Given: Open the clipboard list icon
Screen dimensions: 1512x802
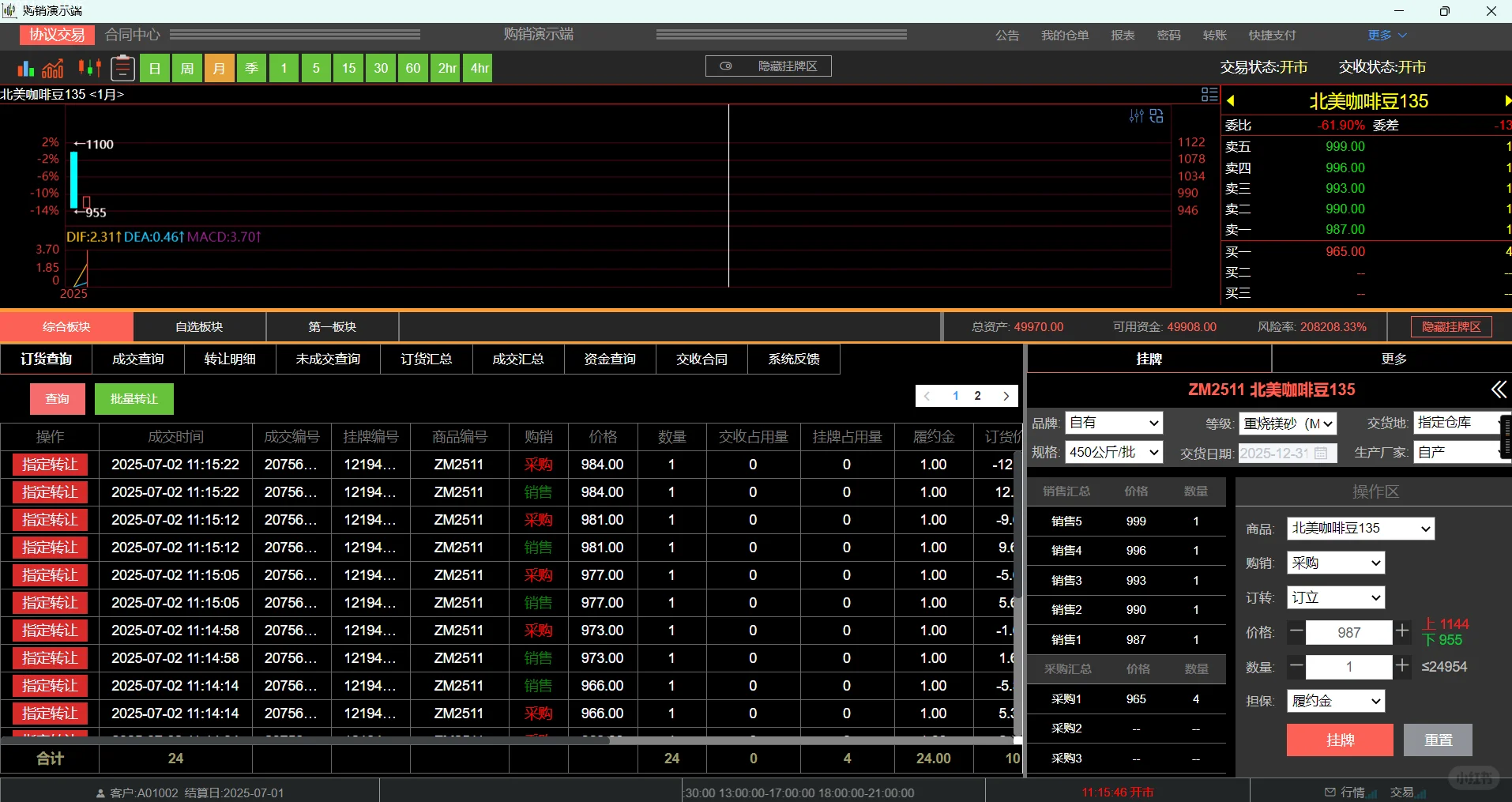Looking at the screenshot, I should 122,68.
